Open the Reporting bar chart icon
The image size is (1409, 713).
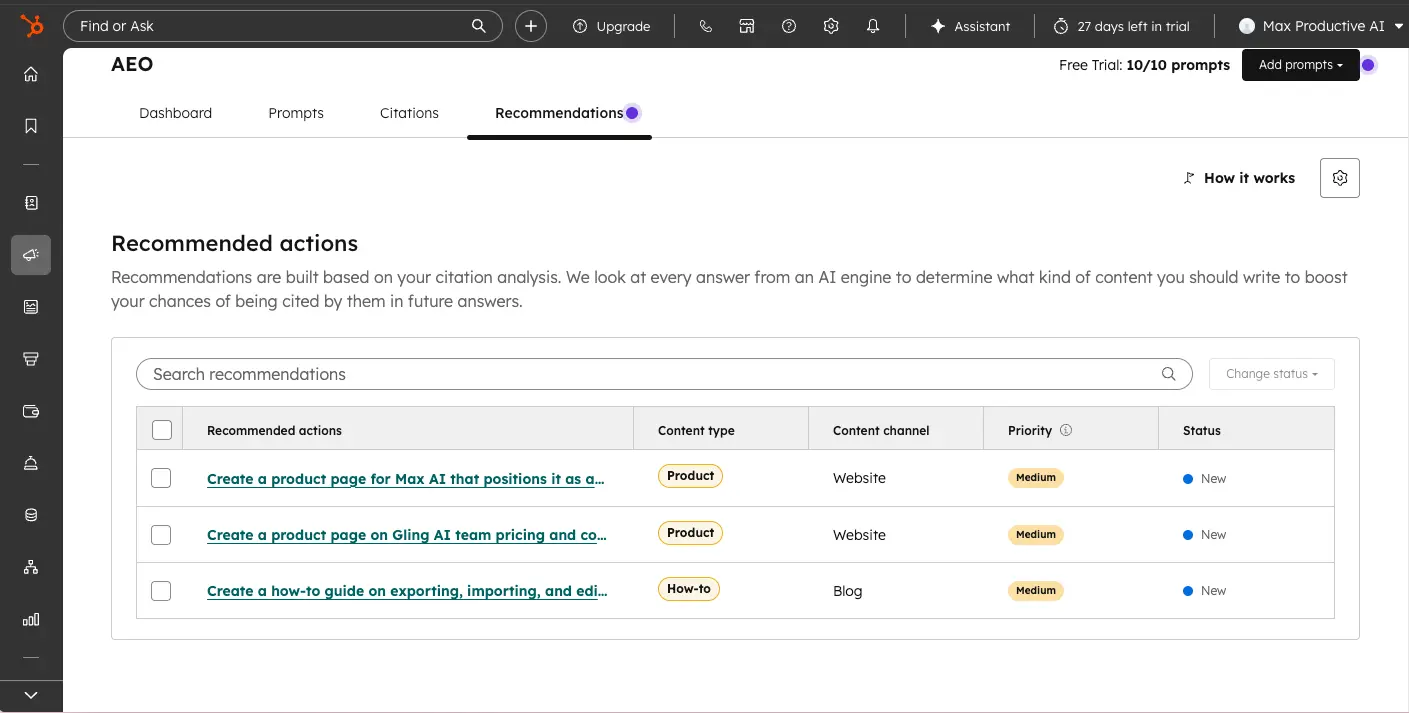click(x=30, y=620)
